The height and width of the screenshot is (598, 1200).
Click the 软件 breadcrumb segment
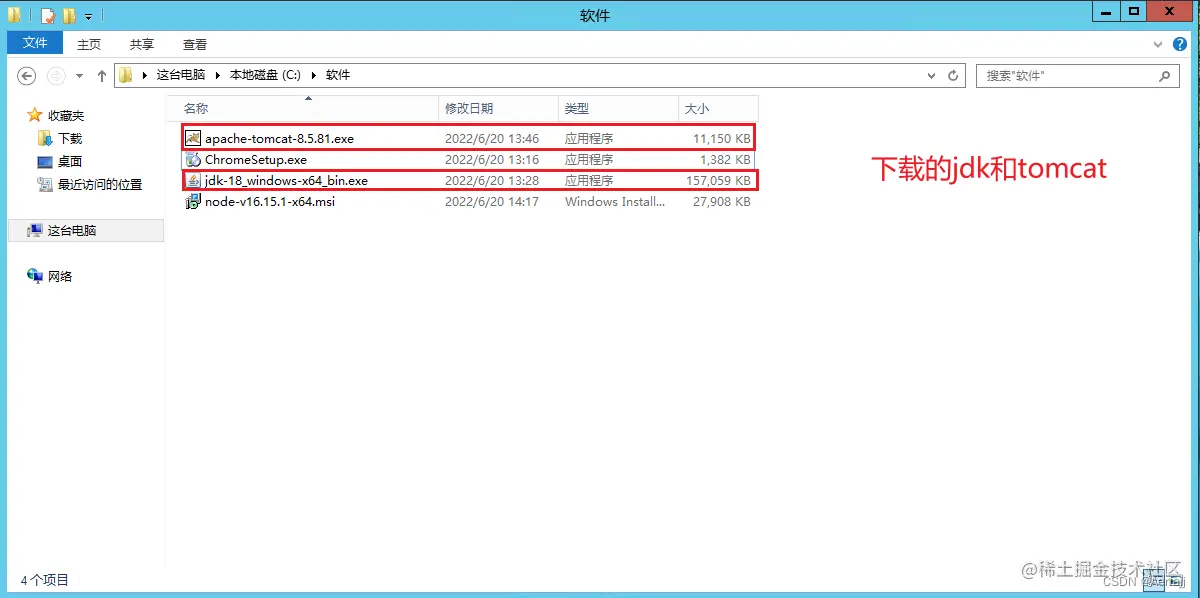pyautogui.click(x=338, y=75)
